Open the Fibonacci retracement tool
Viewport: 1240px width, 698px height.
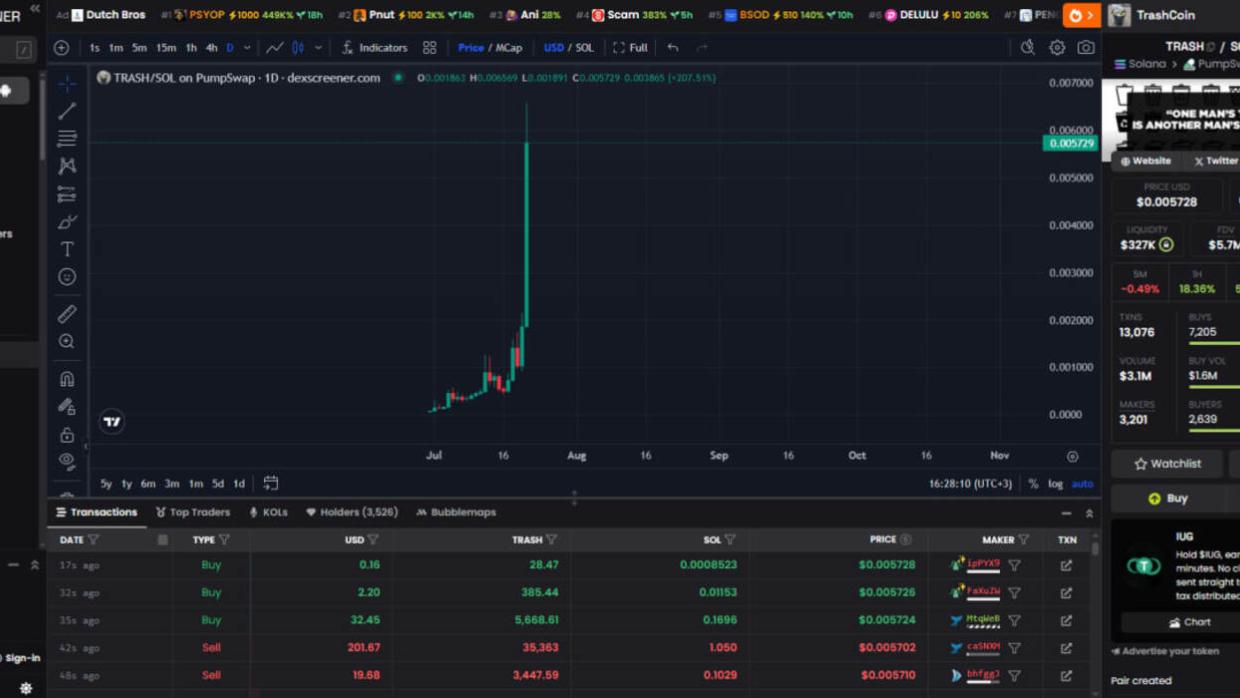[x=67, y=138]
